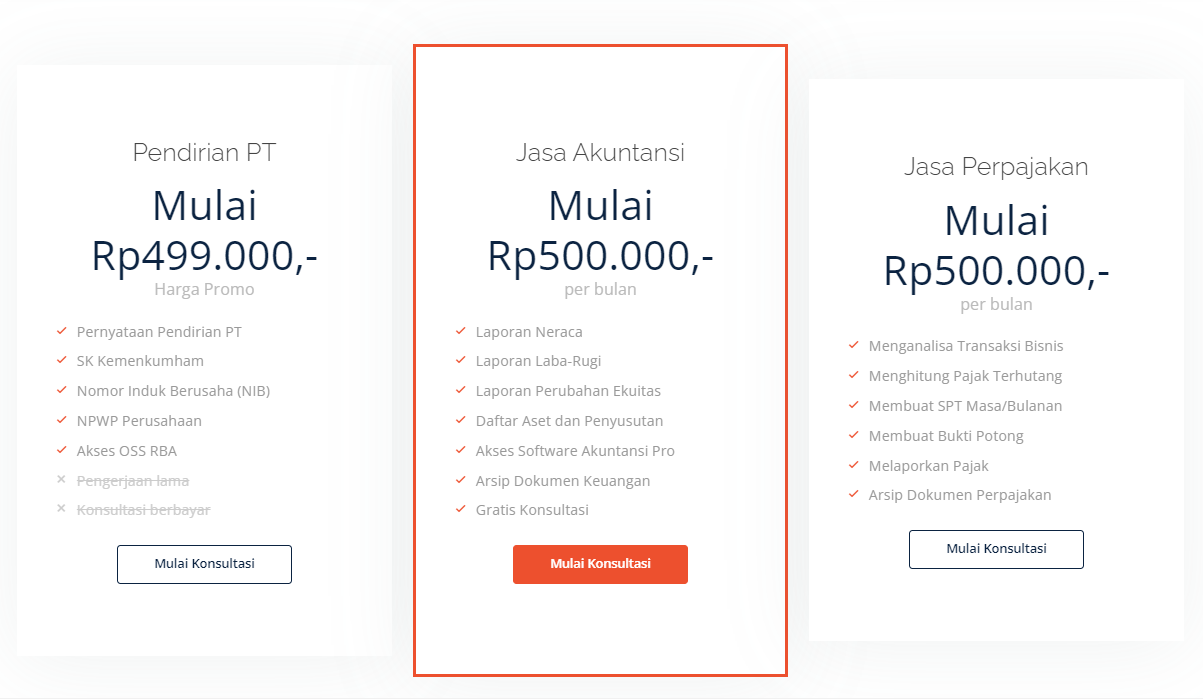1203x699 pixels.
Task: Select the Jasa Perpajakan card title
Action: (996, 167)
